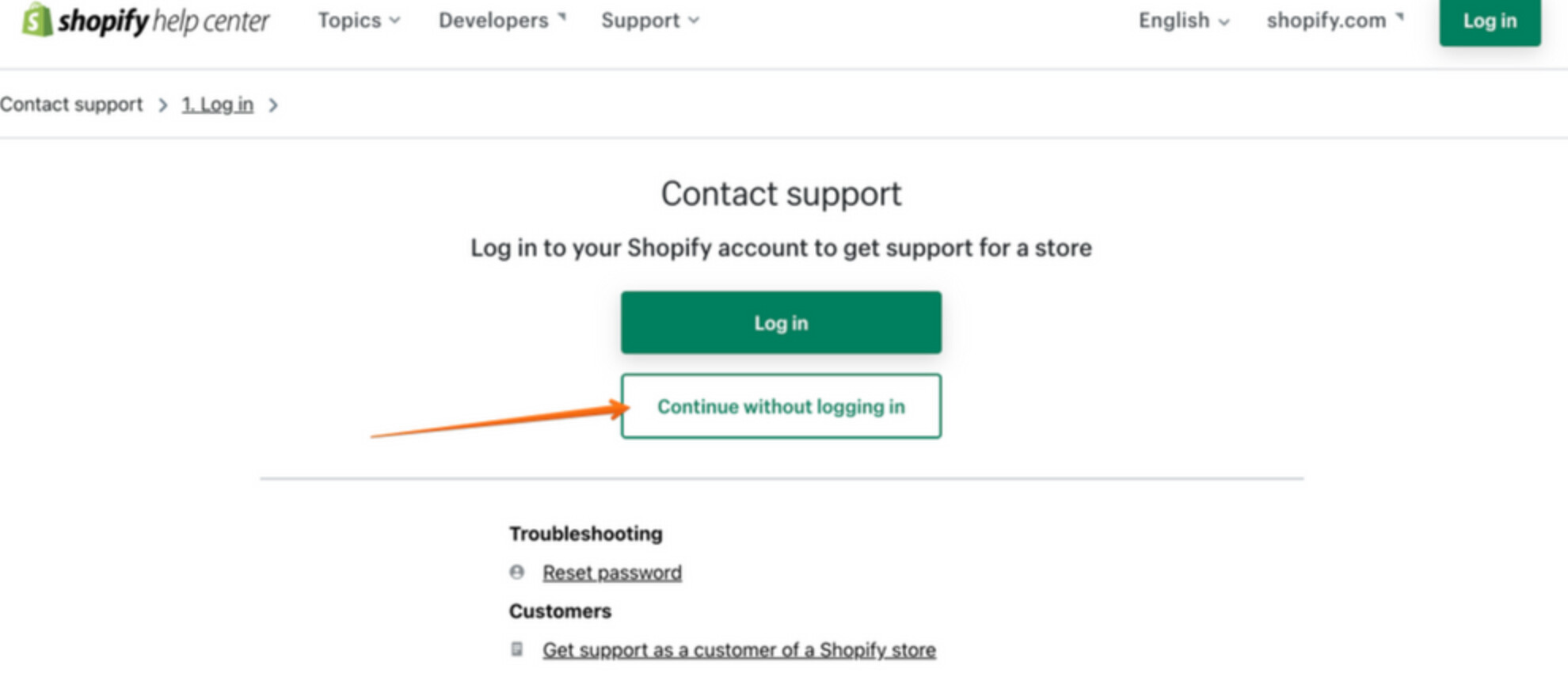This screenshot has height=700, width=1568.
Task: Click the external arrow icon next to Developers
Action: click(x=562, y=17)
